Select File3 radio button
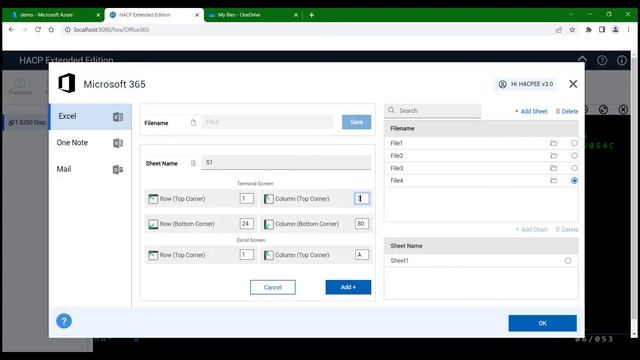Viewport: 640px width, 360px height. (x=574, y=168)
